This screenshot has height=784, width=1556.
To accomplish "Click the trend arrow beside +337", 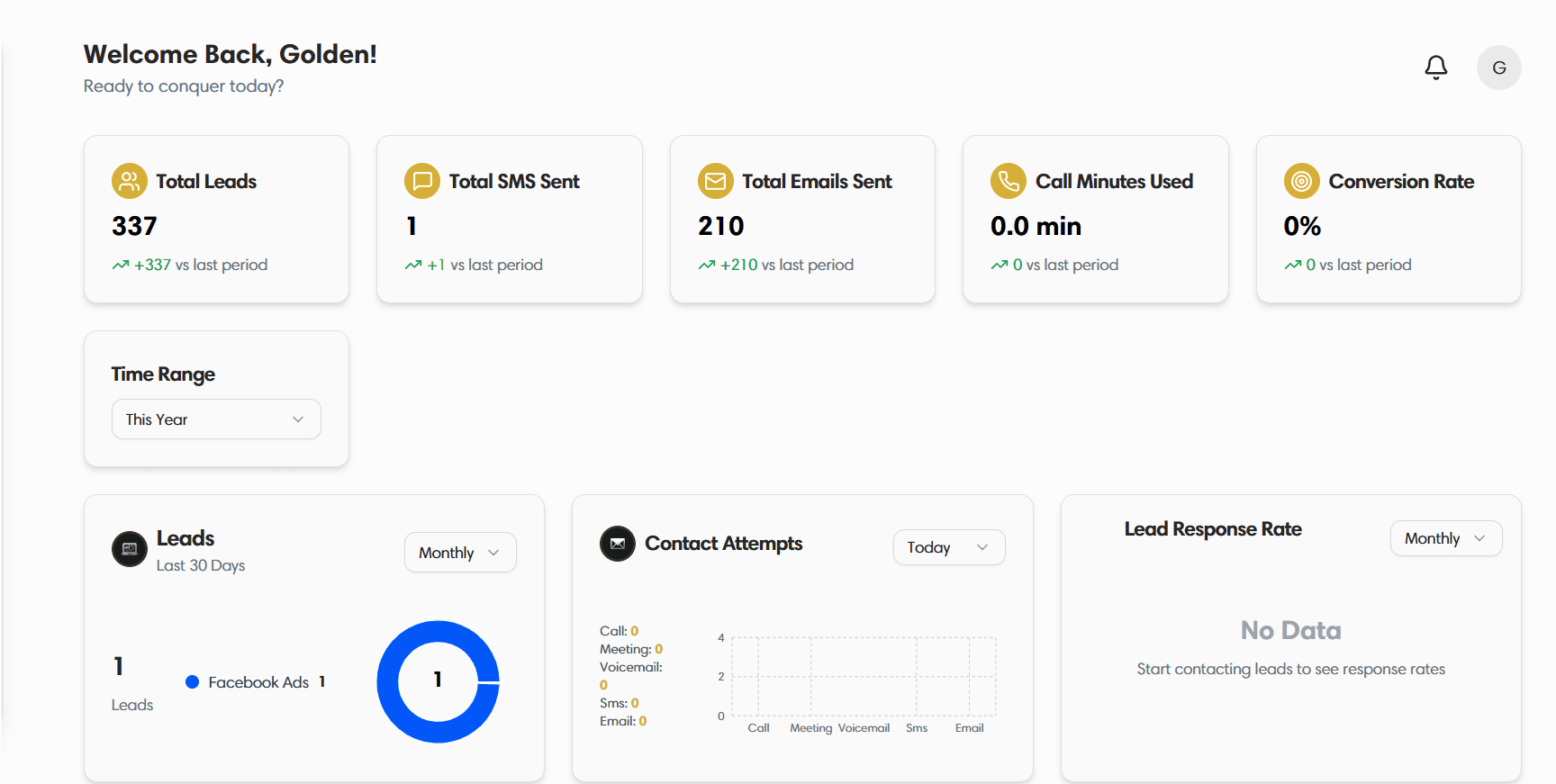I will 121,266.
